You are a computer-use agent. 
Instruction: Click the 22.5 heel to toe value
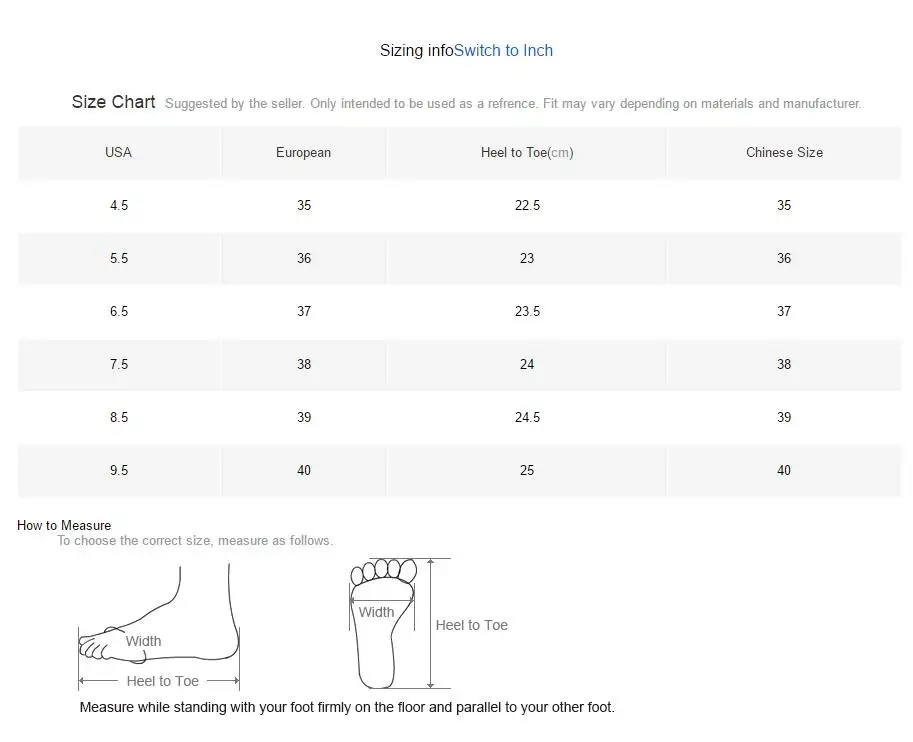point(527,206)
